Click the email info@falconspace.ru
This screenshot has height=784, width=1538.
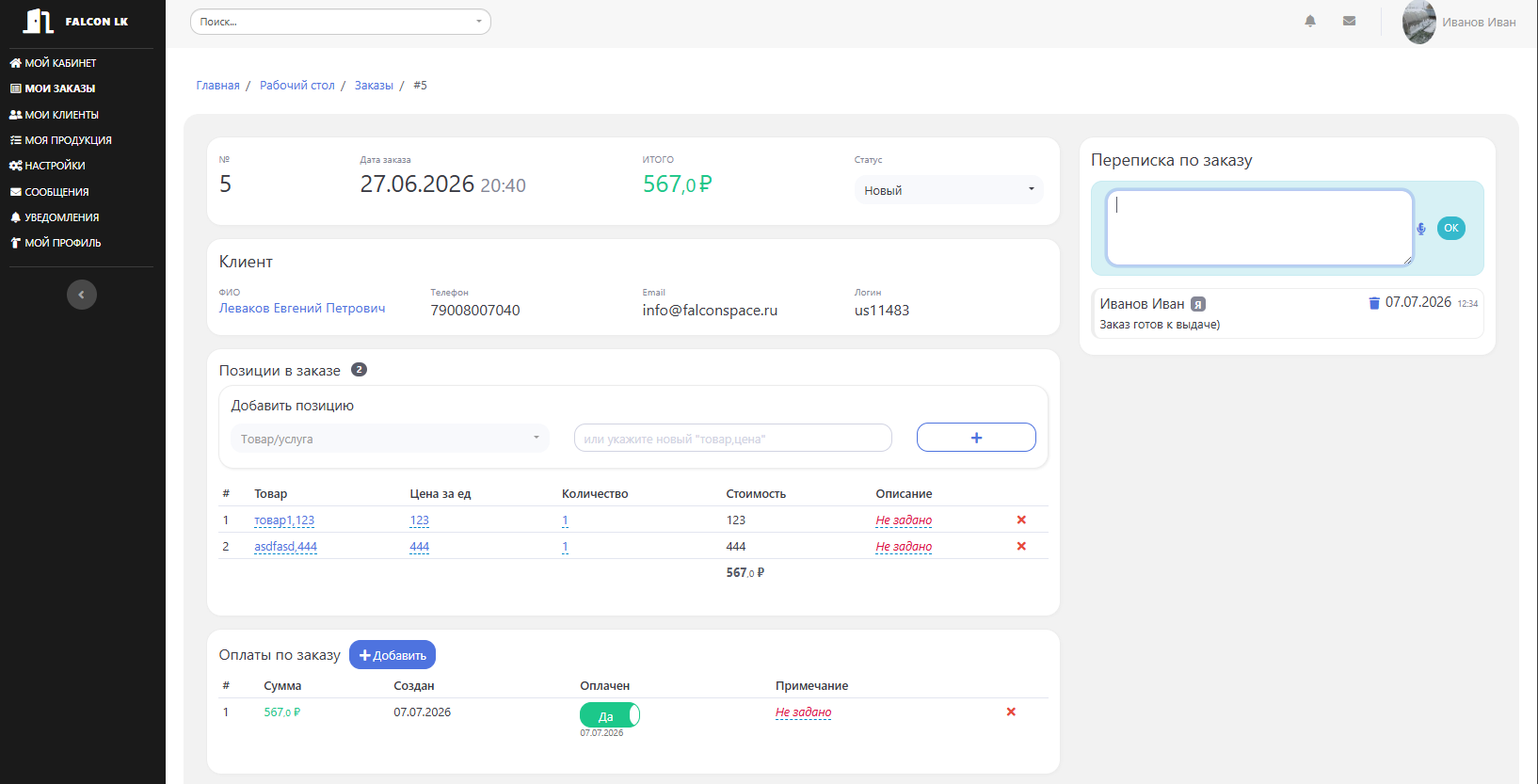click(710, 311)
